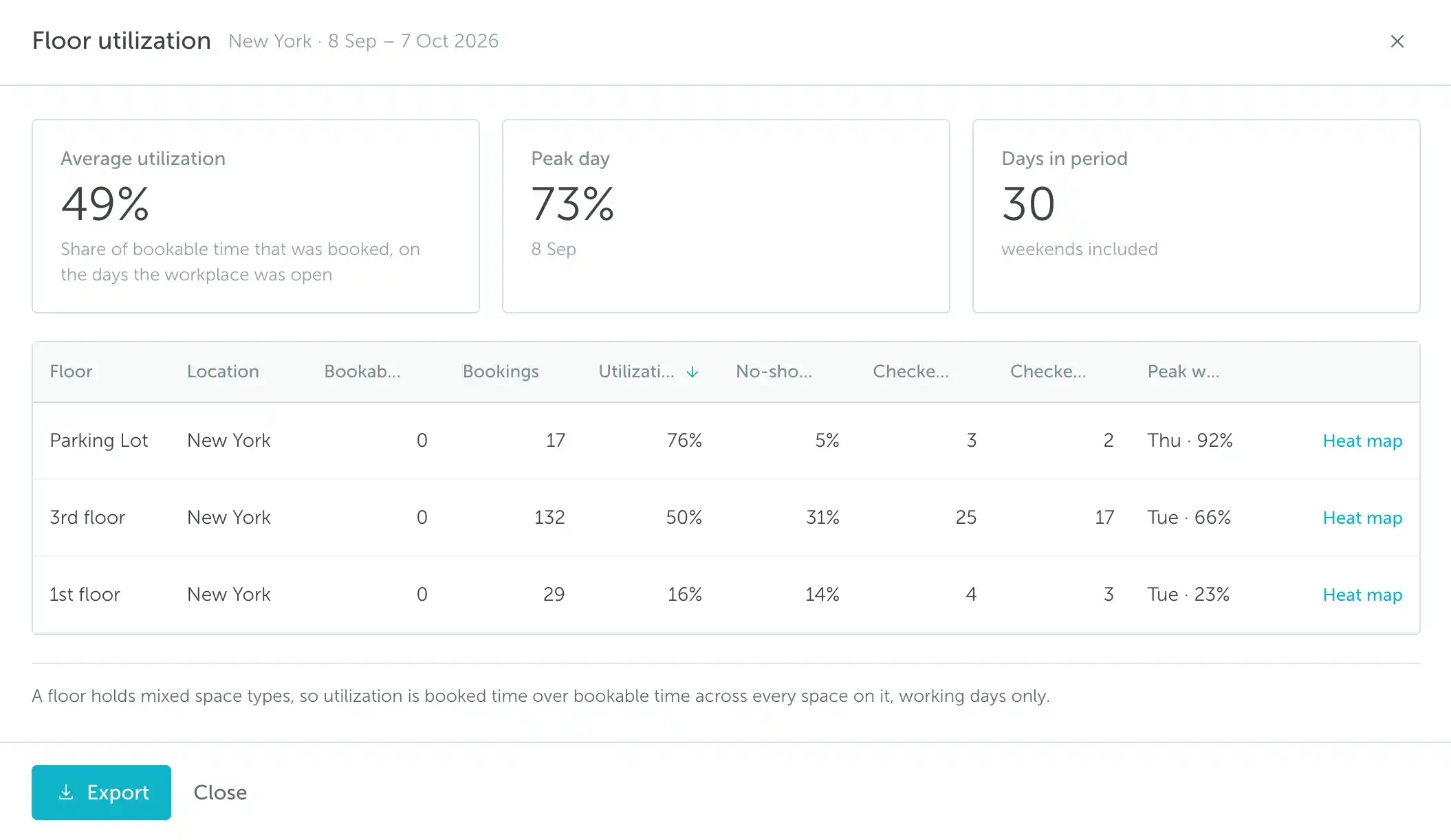This screenshot has width=1451, height=840.
Task: Sort by the Location column header
Action: point(223,371)
